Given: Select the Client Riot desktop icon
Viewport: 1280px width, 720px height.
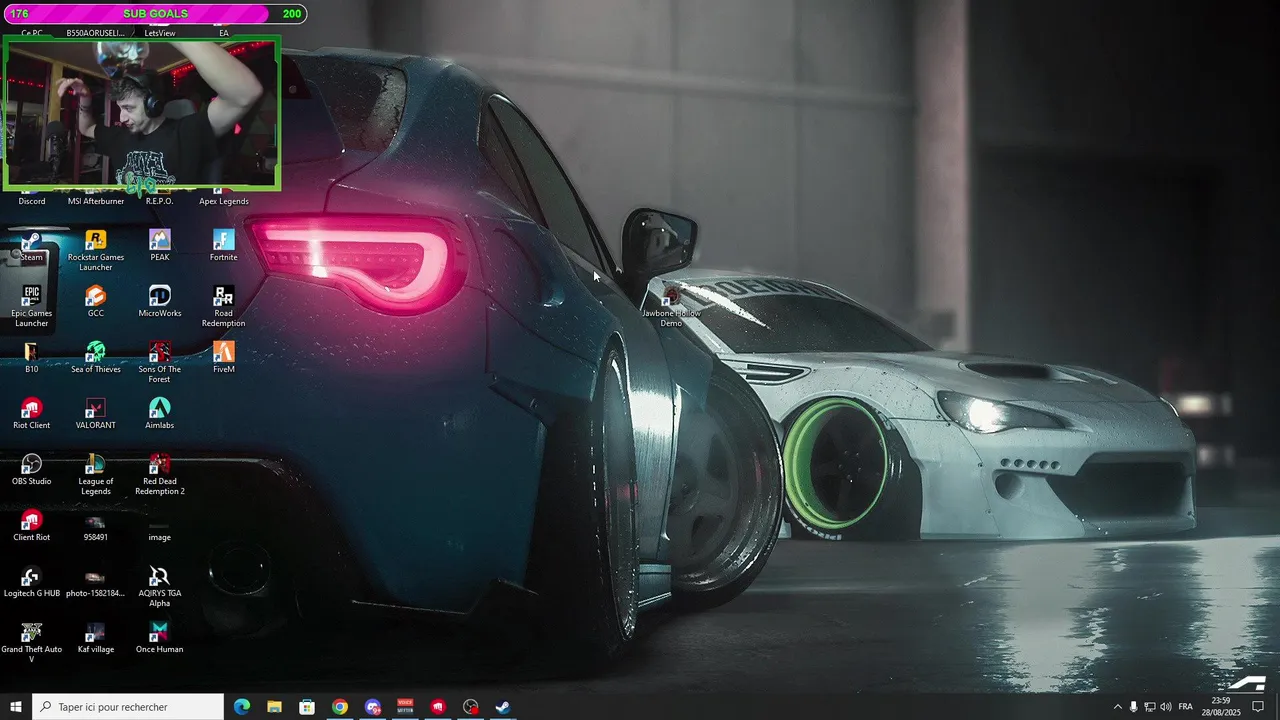Looking at the screenshot, I should [32, 526].
